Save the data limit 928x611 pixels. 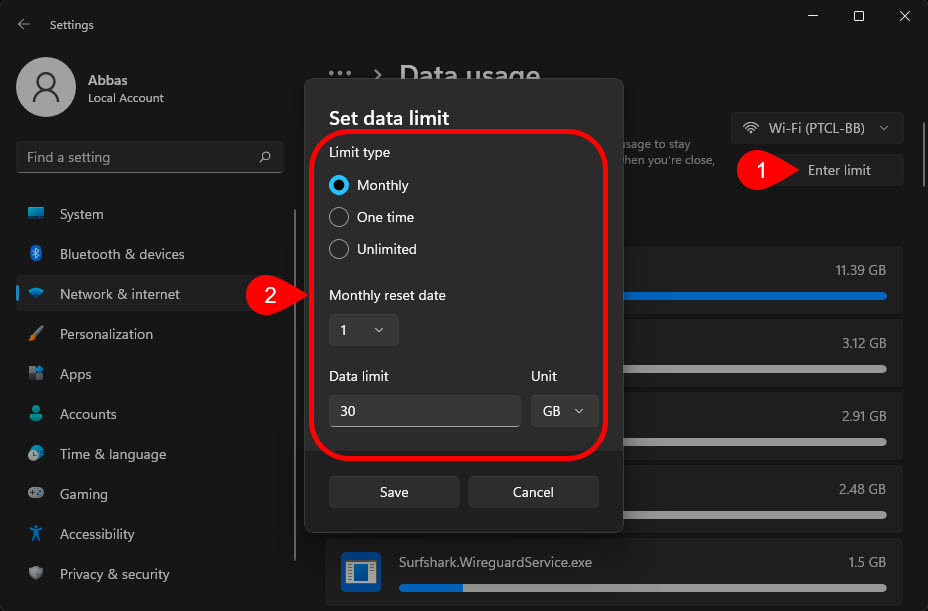coord(394,492)
